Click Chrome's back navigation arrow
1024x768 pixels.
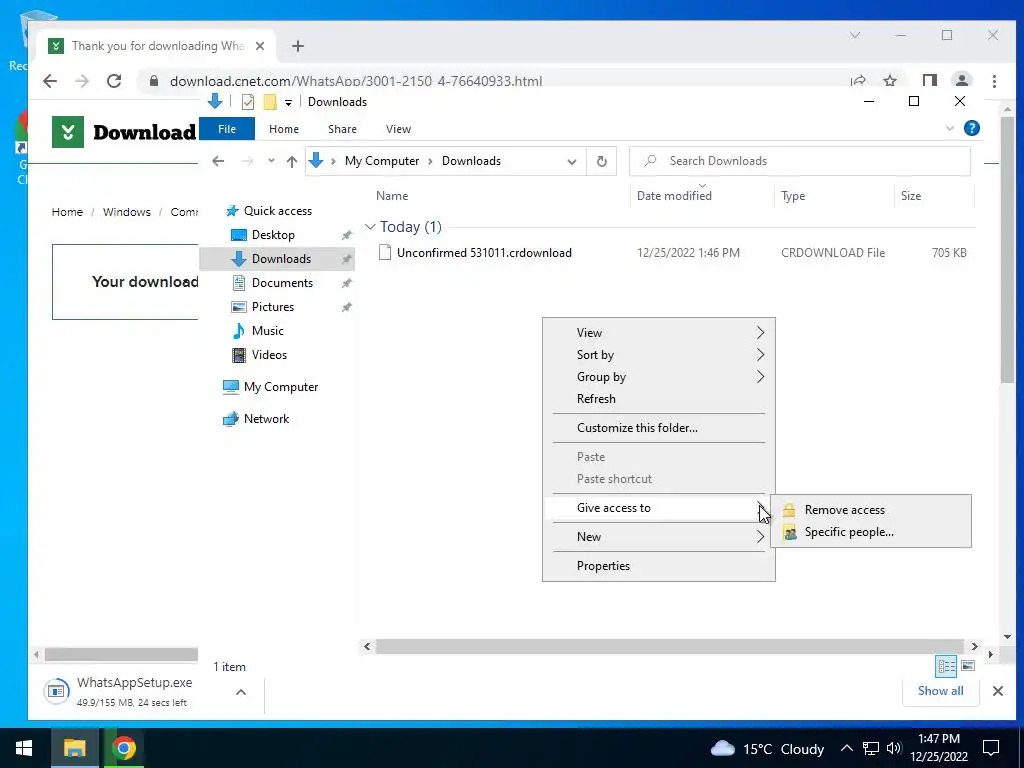pos(50,81)
